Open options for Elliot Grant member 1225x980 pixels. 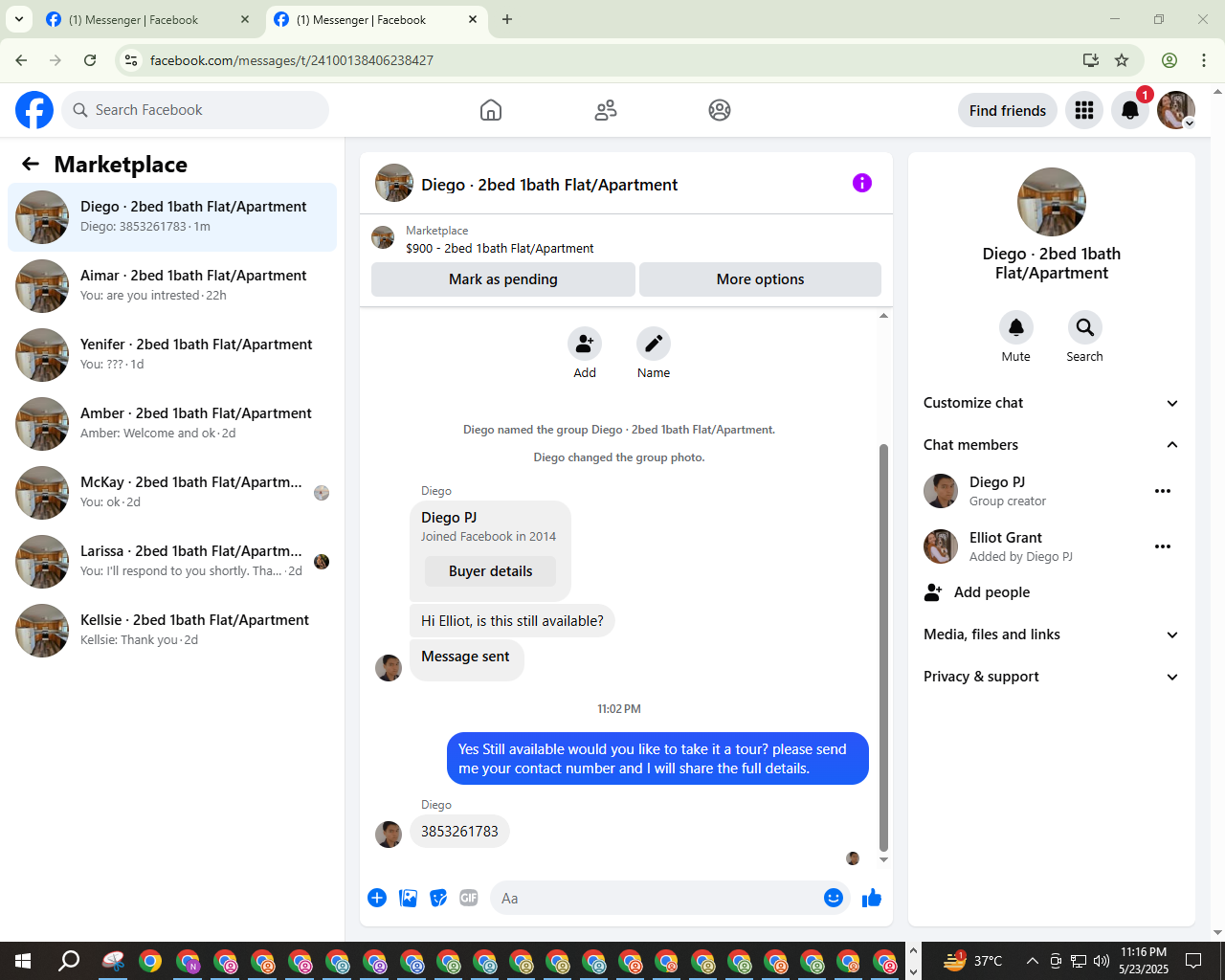tap(1163, 546)
